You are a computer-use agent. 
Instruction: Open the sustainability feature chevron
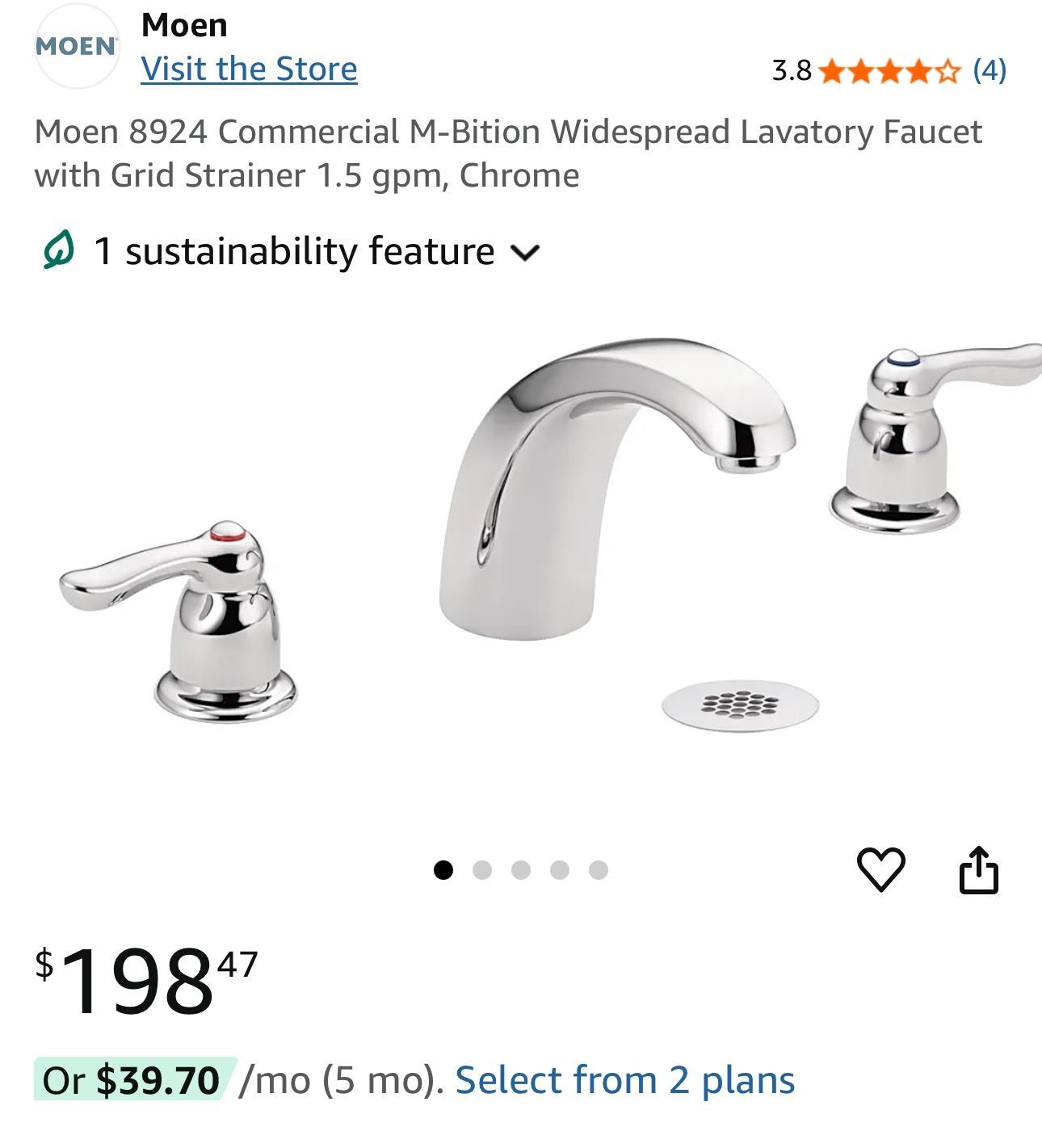(x=528, y=254)
